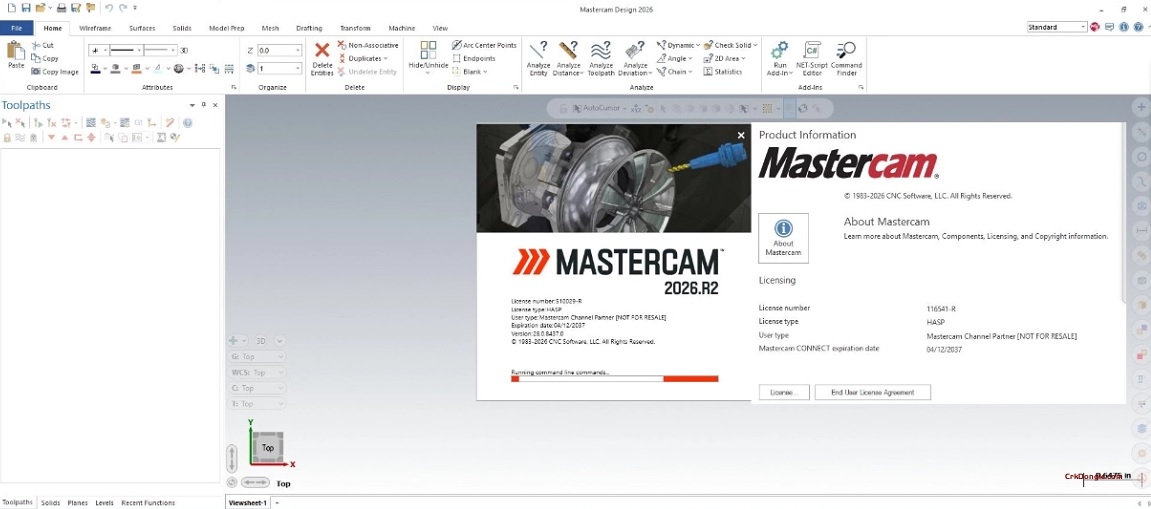1151x509 pixels.
Task: Open the File menu
Action: click(16, 28)
